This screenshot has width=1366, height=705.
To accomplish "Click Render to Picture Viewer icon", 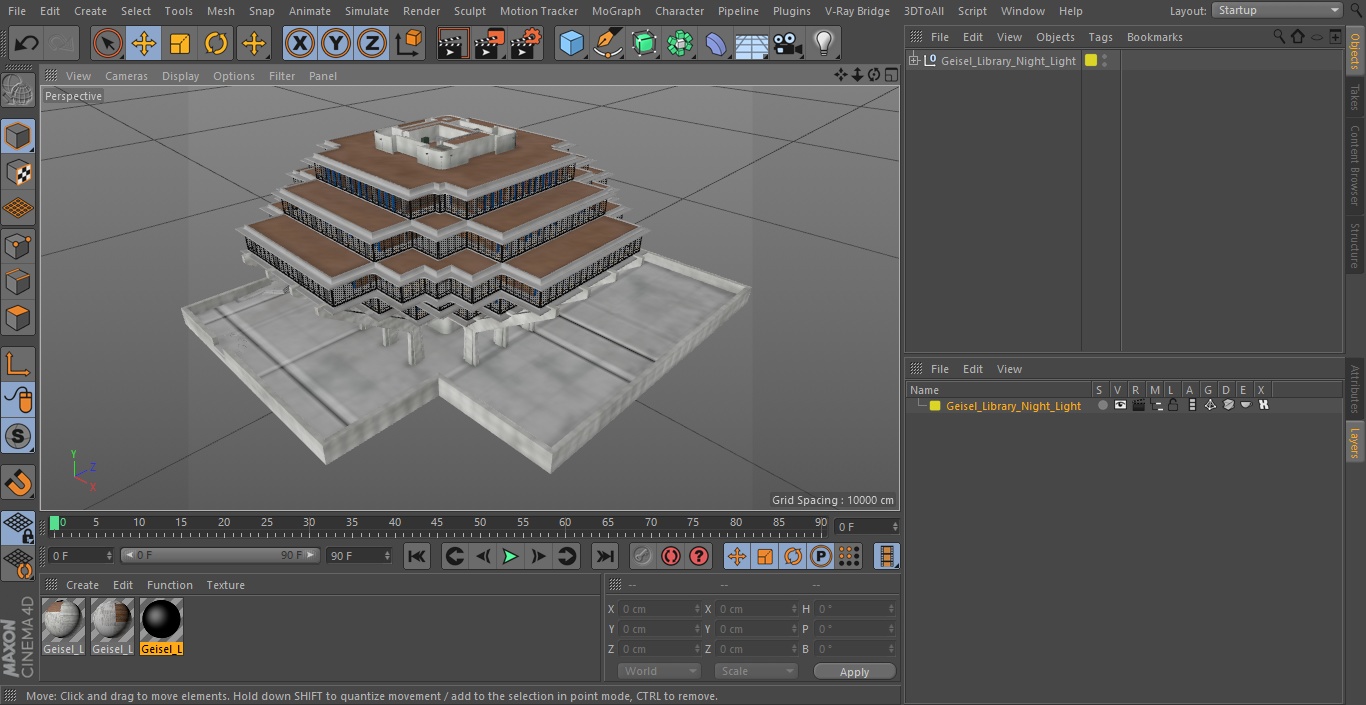I will tap(490, 43).
